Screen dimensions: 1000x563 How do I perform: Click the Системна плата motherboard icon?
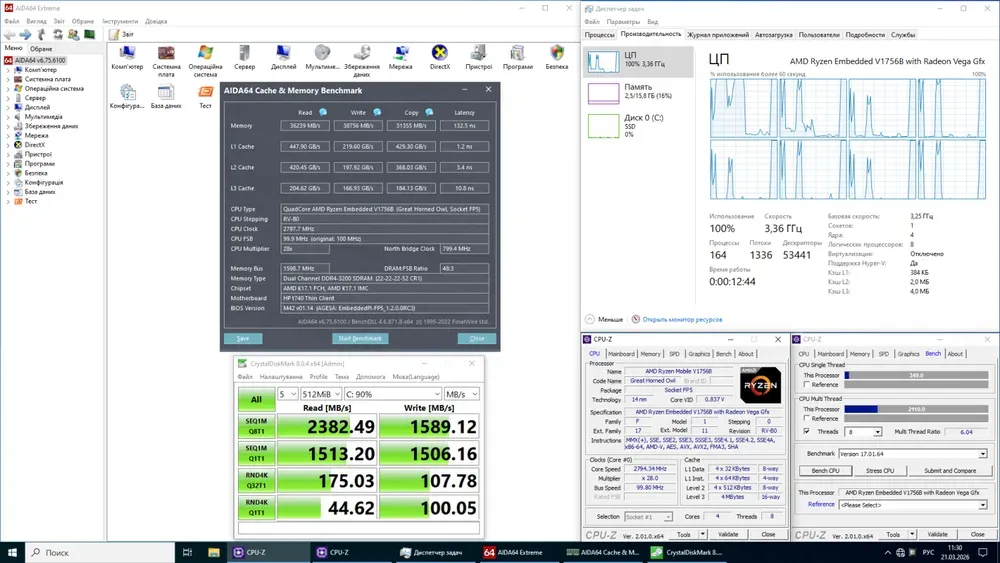(166, 54)
